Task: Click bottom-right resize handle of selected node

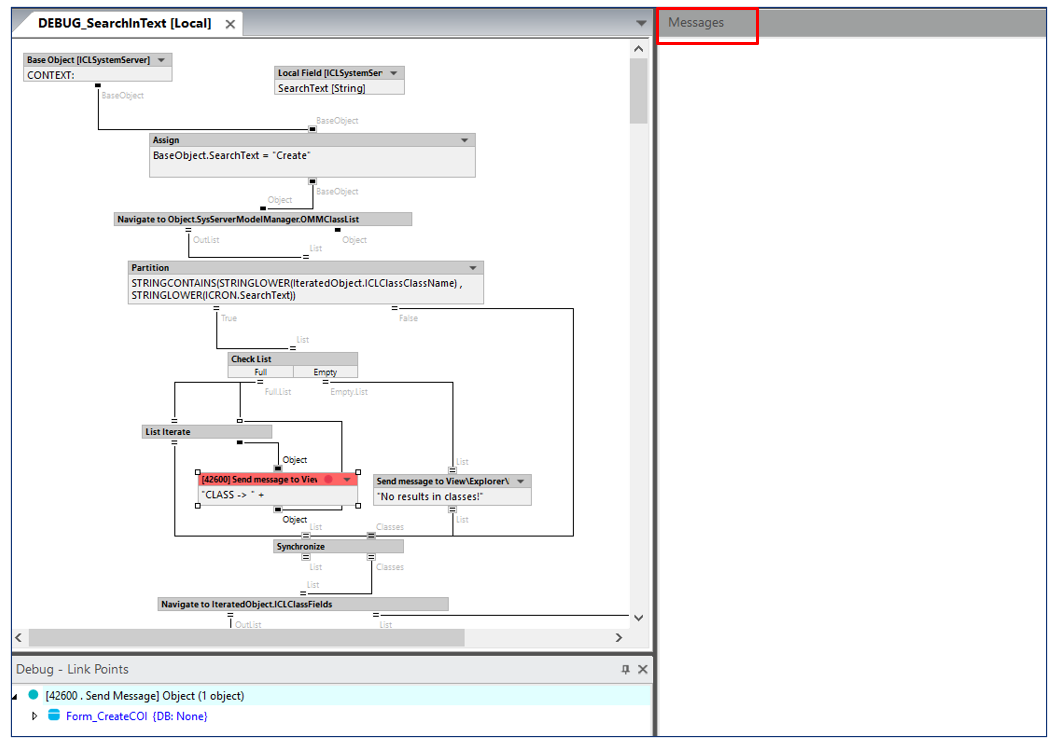Action: 358,505
